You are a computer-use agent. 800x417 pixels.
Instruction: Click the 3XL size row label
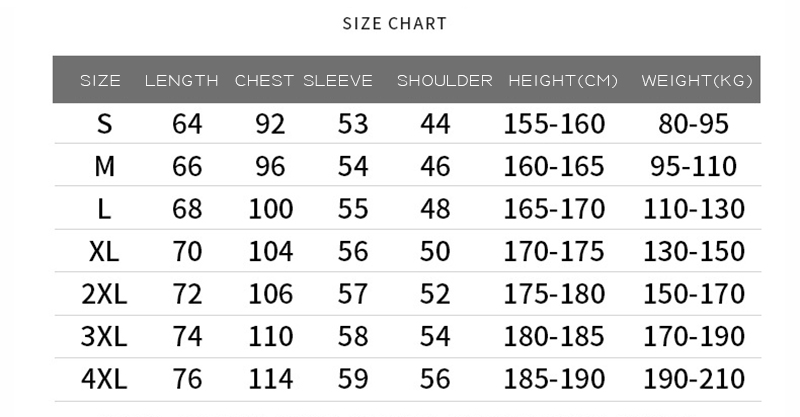104,336
